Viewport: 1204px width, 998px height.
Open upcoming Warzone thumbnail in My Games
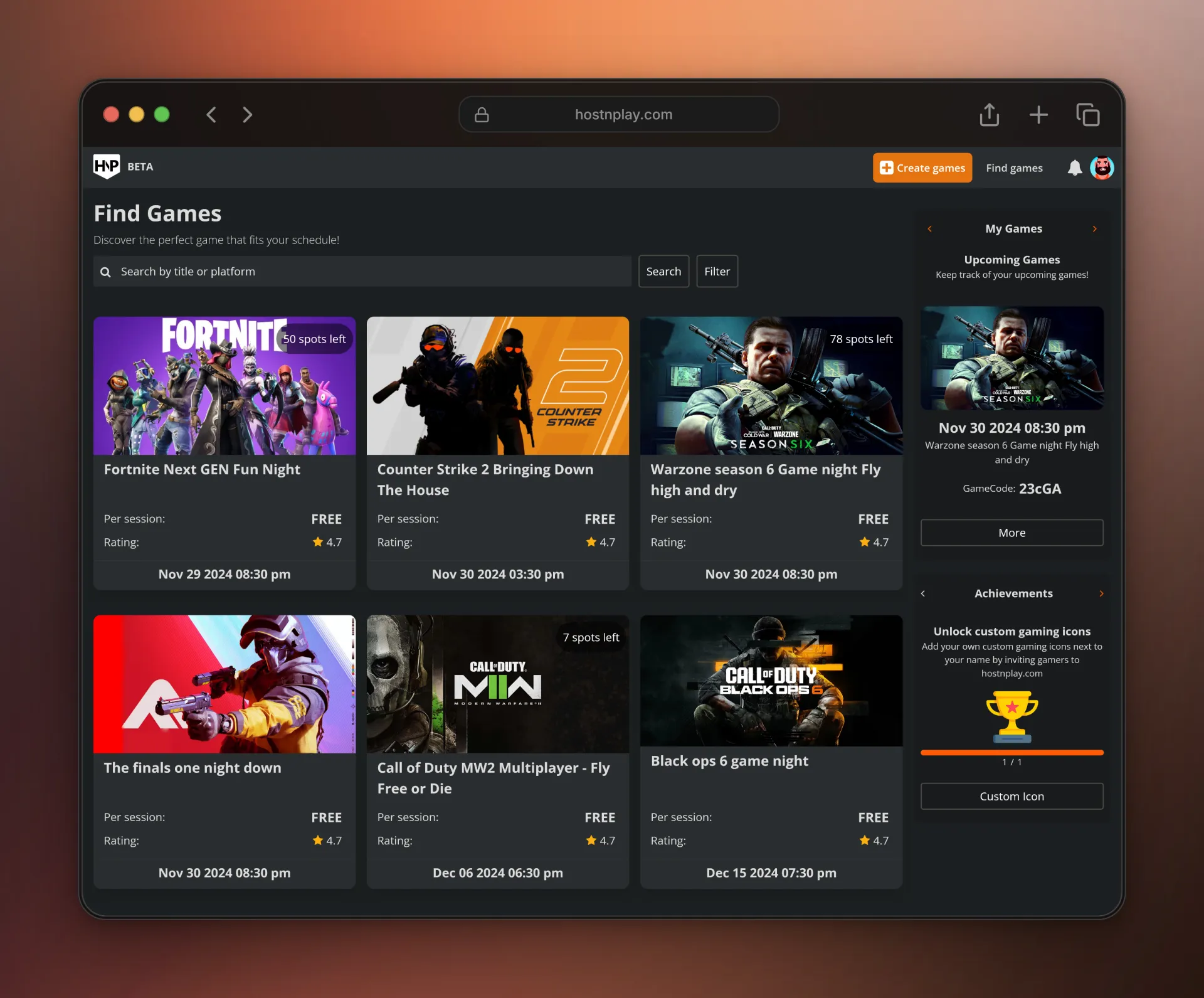(x=1012, y=358)
